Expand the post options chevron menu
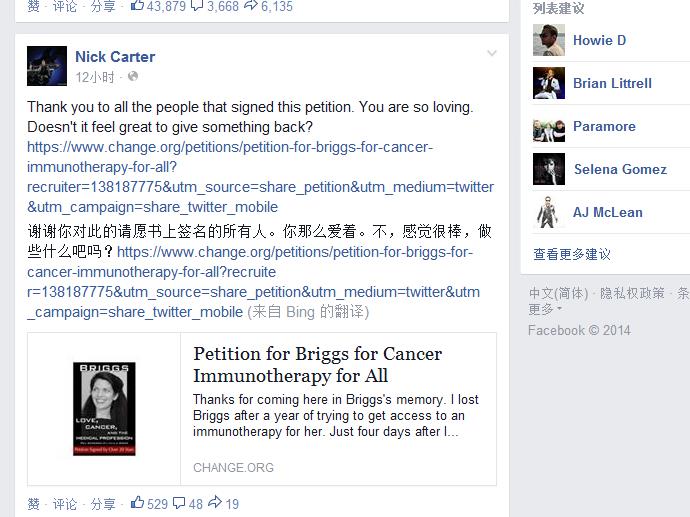Image resolution: width=690 pixels, height=517 pixels. [492, 54]
